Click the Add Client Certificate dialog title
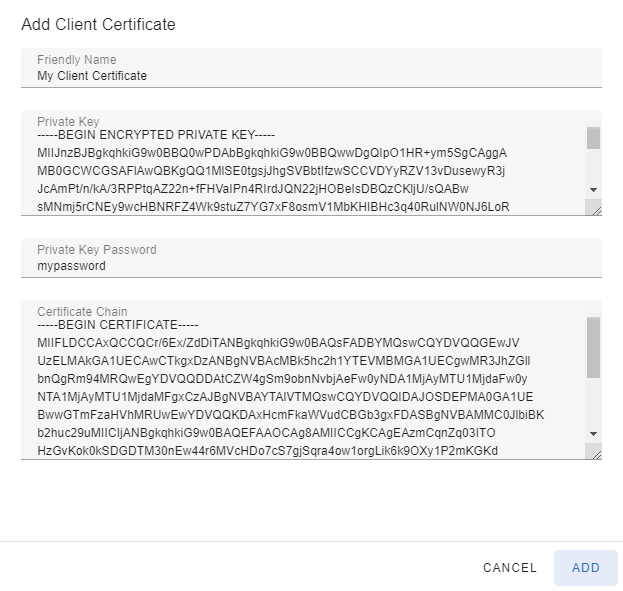This screenshot has height=591, width=623. pos(98,24)
